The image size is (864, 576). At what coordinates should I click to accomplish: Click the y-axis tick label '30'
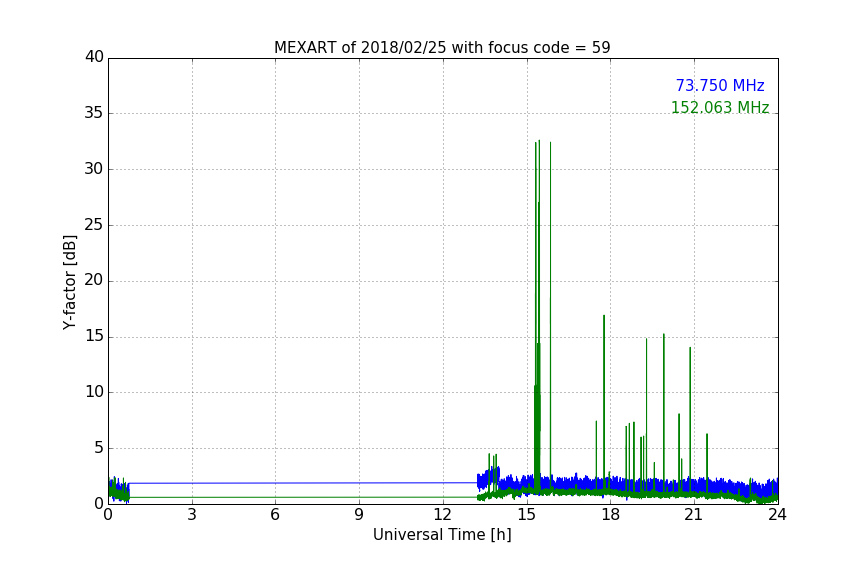point(94,169)
